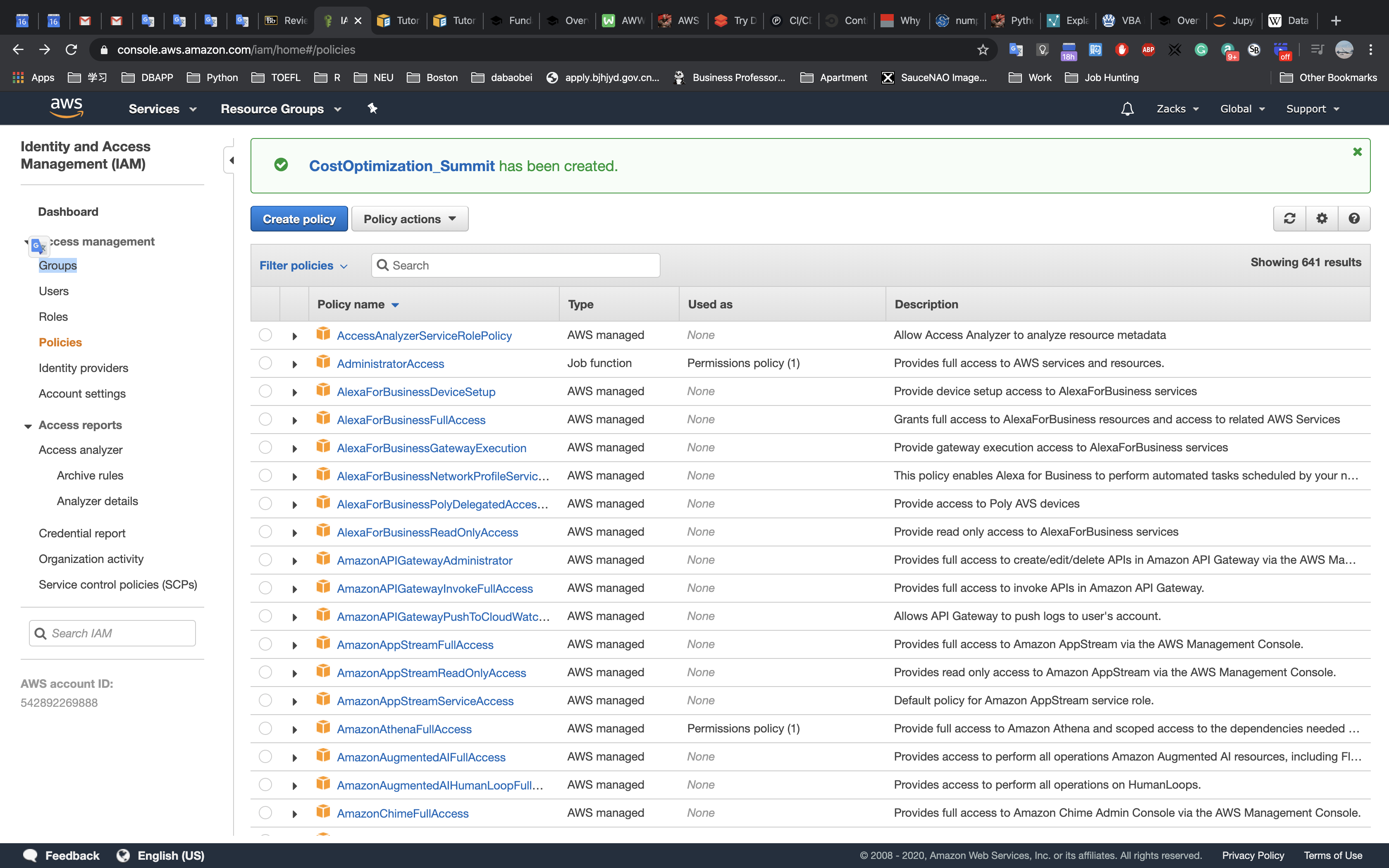Click the help question mark icon

coord(1354,219)
